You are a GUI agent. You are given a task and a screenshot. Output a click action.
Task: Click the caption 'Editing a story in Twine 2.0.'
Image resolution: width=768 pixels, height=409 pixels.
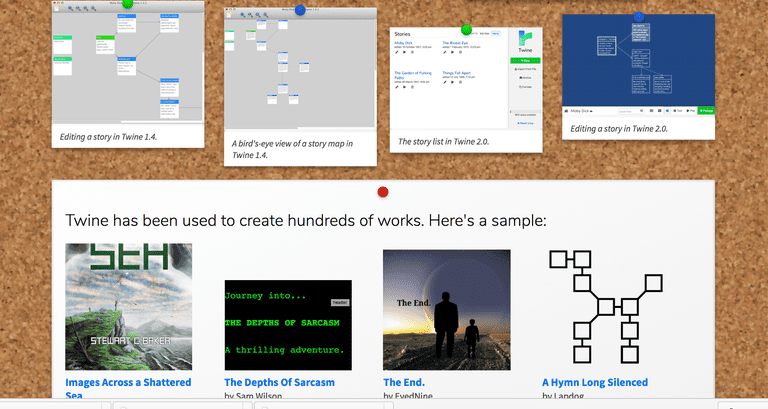(x=619, y=128)
